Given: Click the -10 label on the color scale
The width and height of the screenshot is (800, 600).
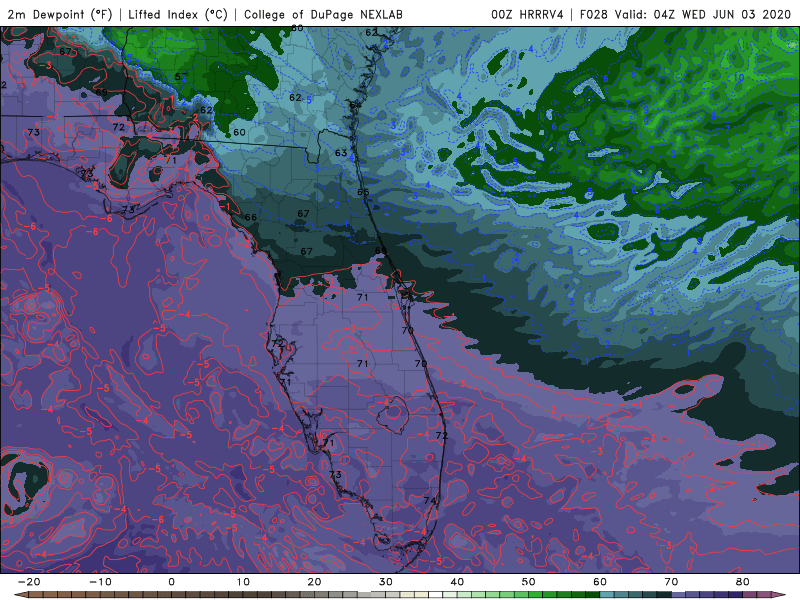Looking at the screenshot, I should (x=100, y=582).
